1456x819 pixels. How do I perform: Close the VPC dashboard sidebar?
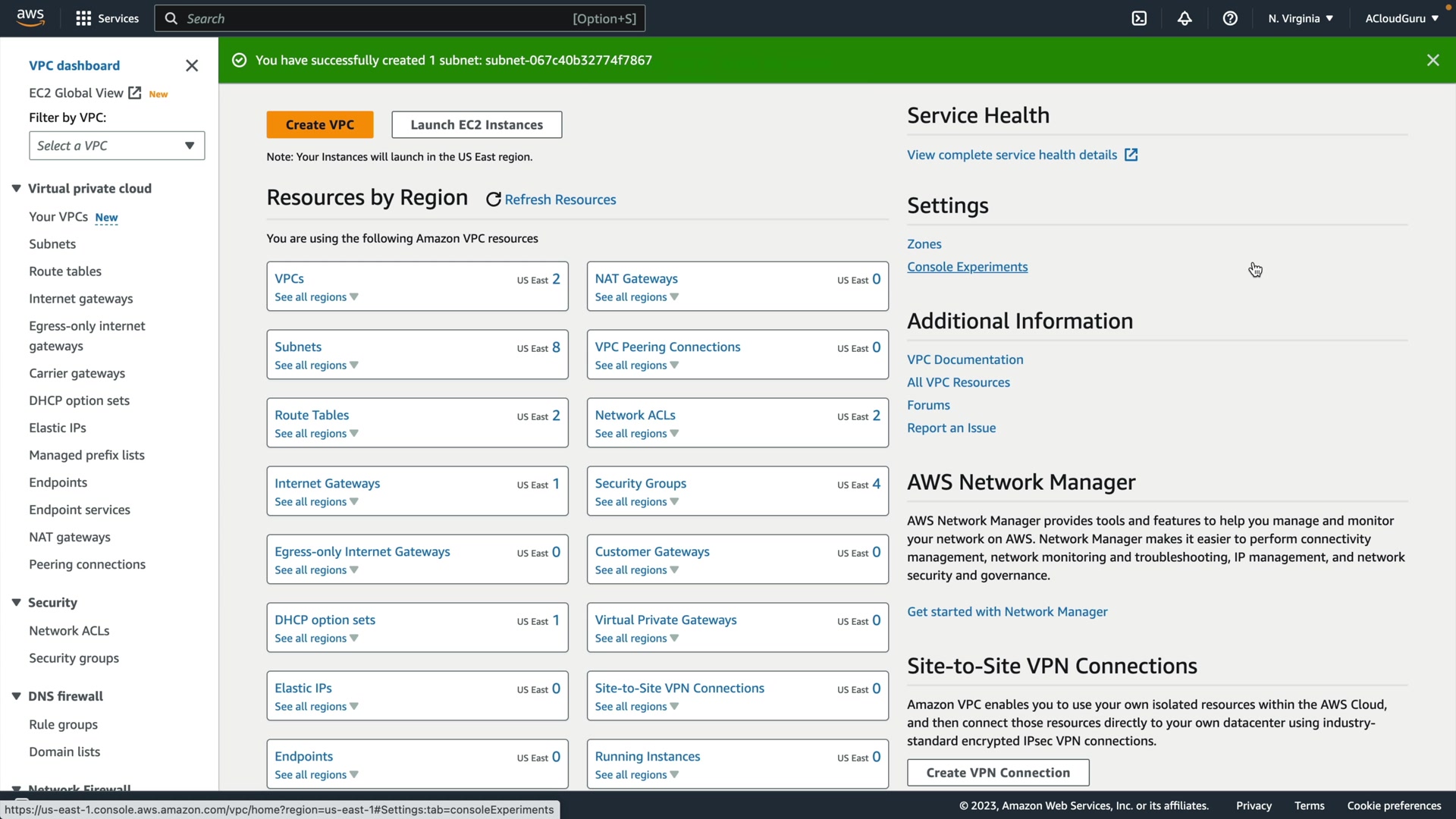pos(192,66)
